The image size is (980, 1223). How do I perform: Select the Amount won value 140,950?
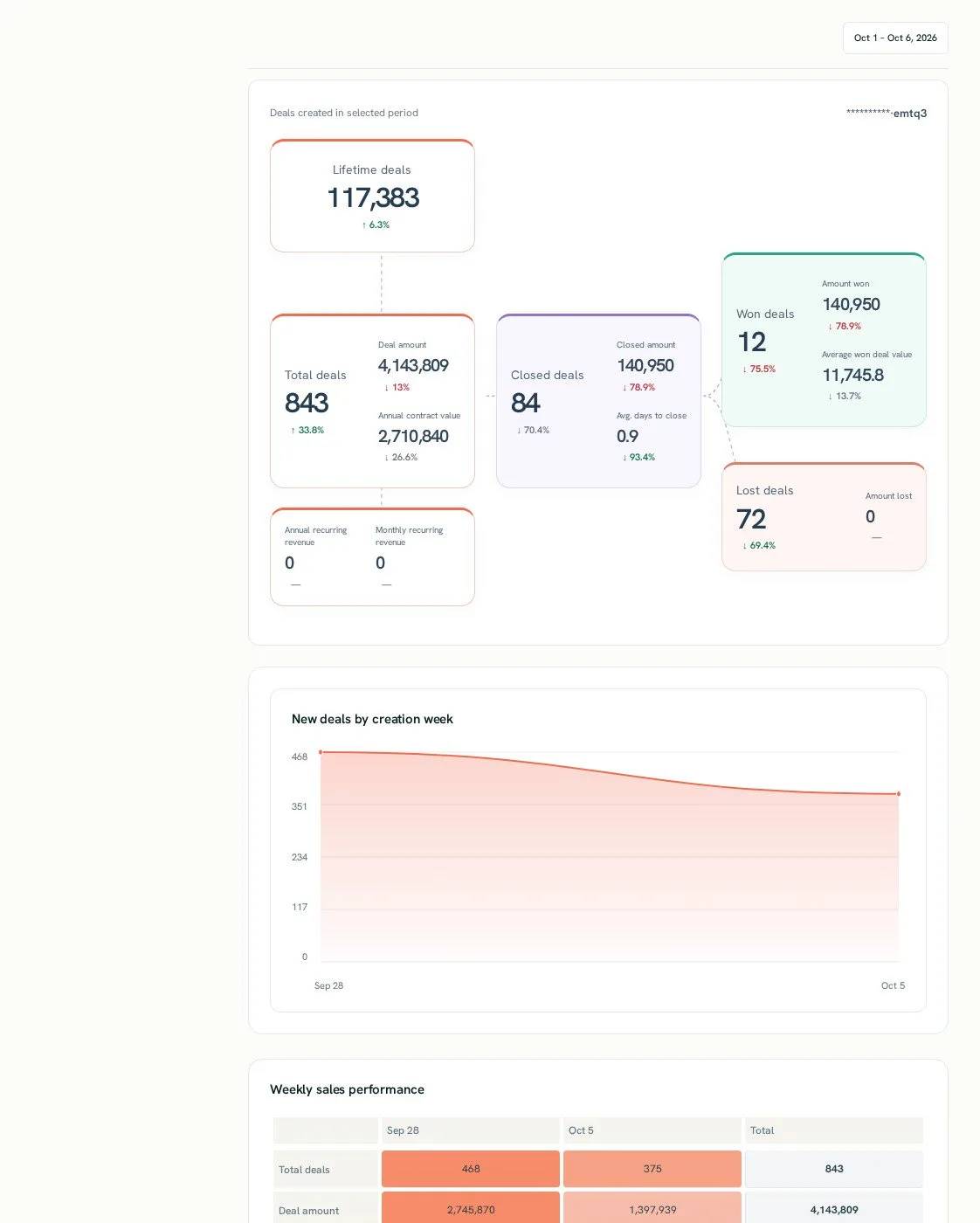(x=852, y=304)
